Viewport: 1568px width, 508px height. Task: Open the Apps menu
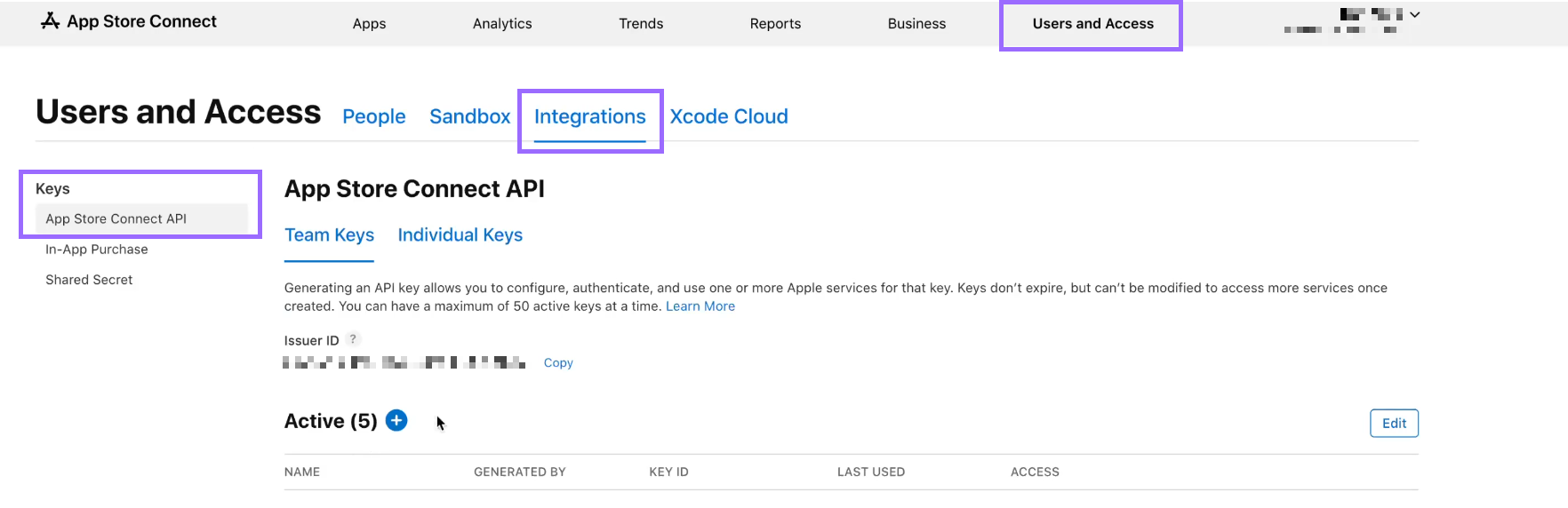[x=369, y=24]
